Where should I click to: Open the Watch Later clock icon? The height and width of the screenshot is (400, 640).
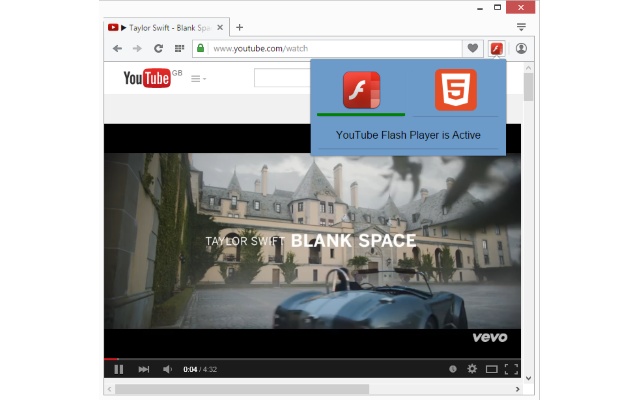[x=453, y=369]
